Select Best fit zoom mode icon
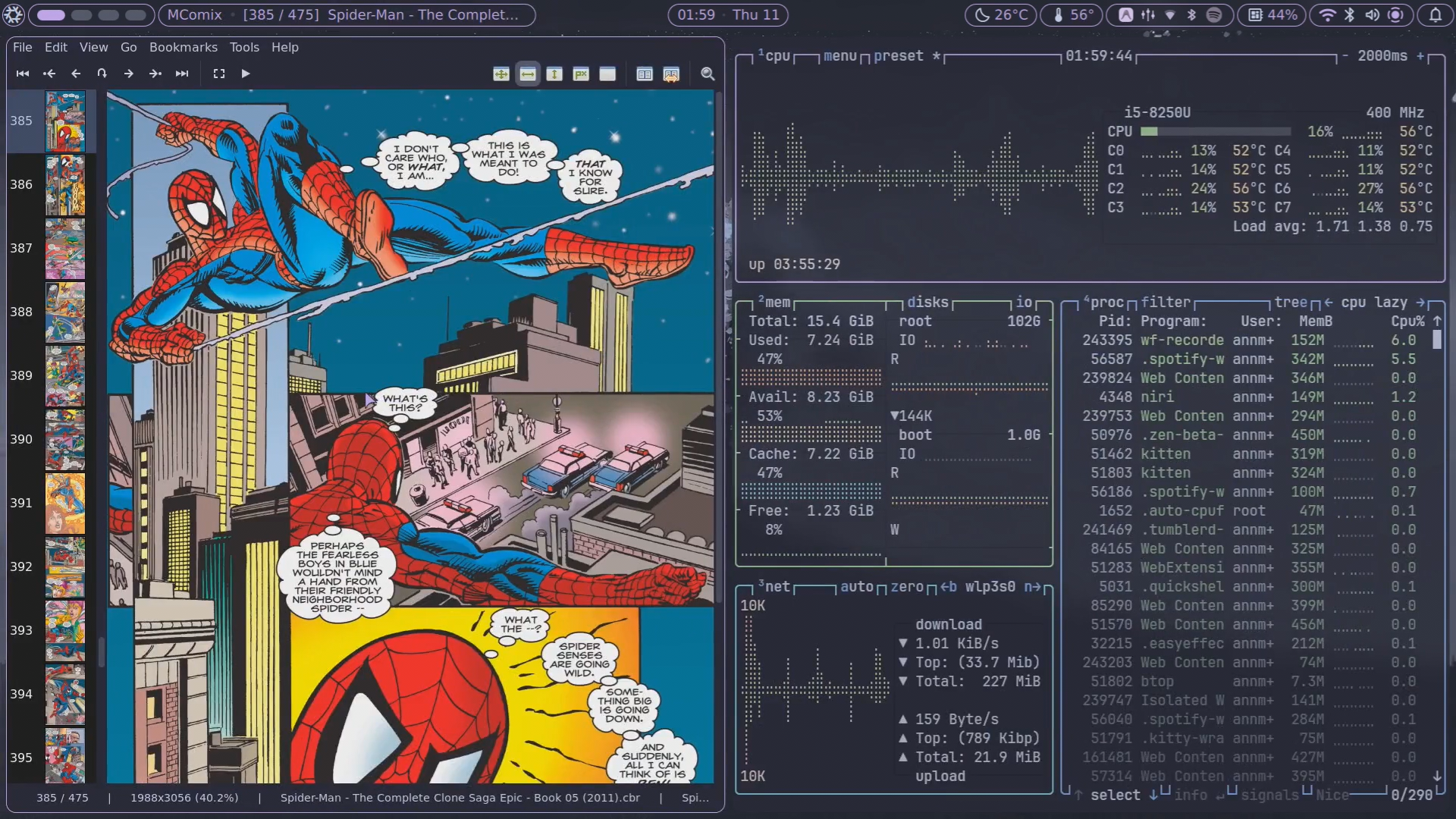Screen dimensions: 1456x819 501,74
